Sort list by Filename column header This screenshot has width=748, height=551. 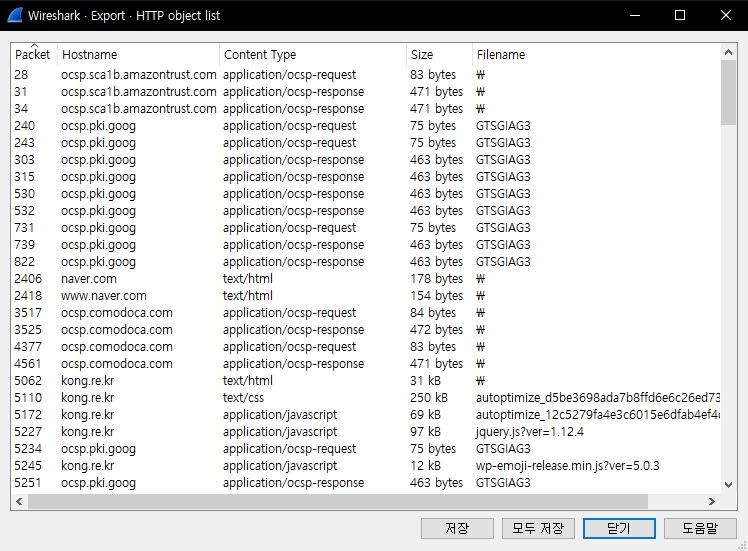point(596,54)
